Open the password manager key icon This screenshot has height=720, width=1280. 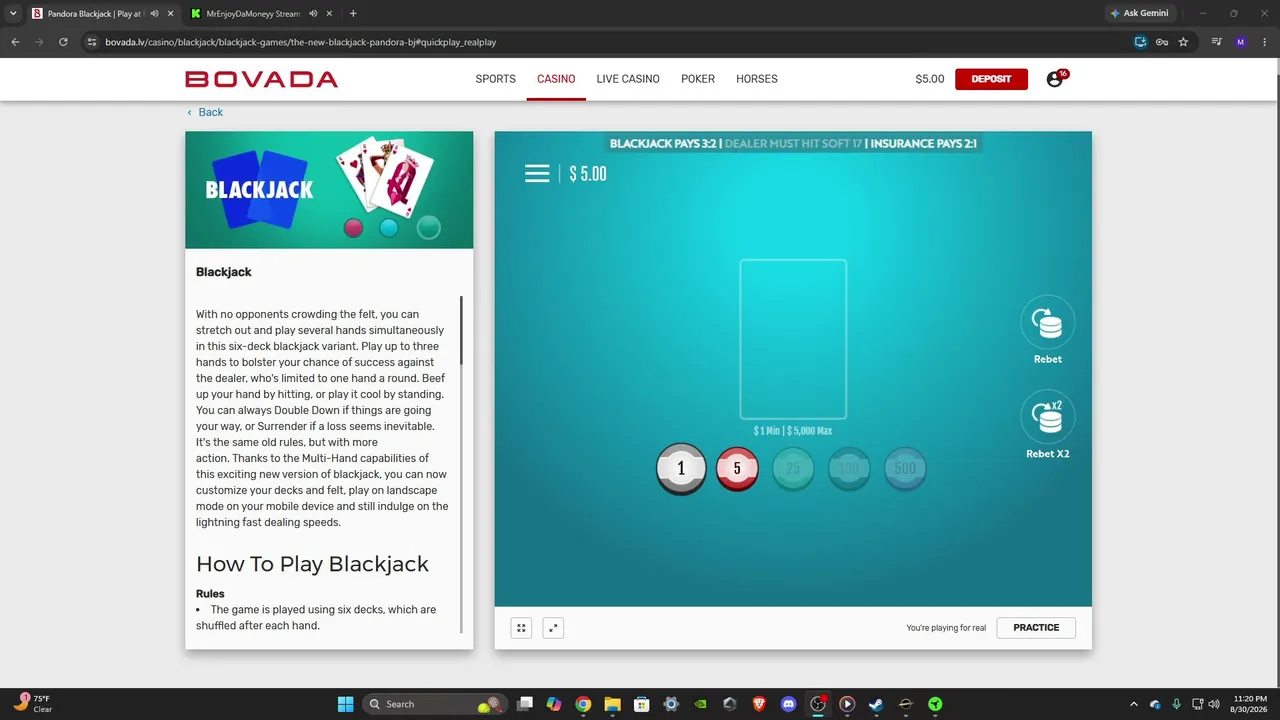[x=1162, y=42]
